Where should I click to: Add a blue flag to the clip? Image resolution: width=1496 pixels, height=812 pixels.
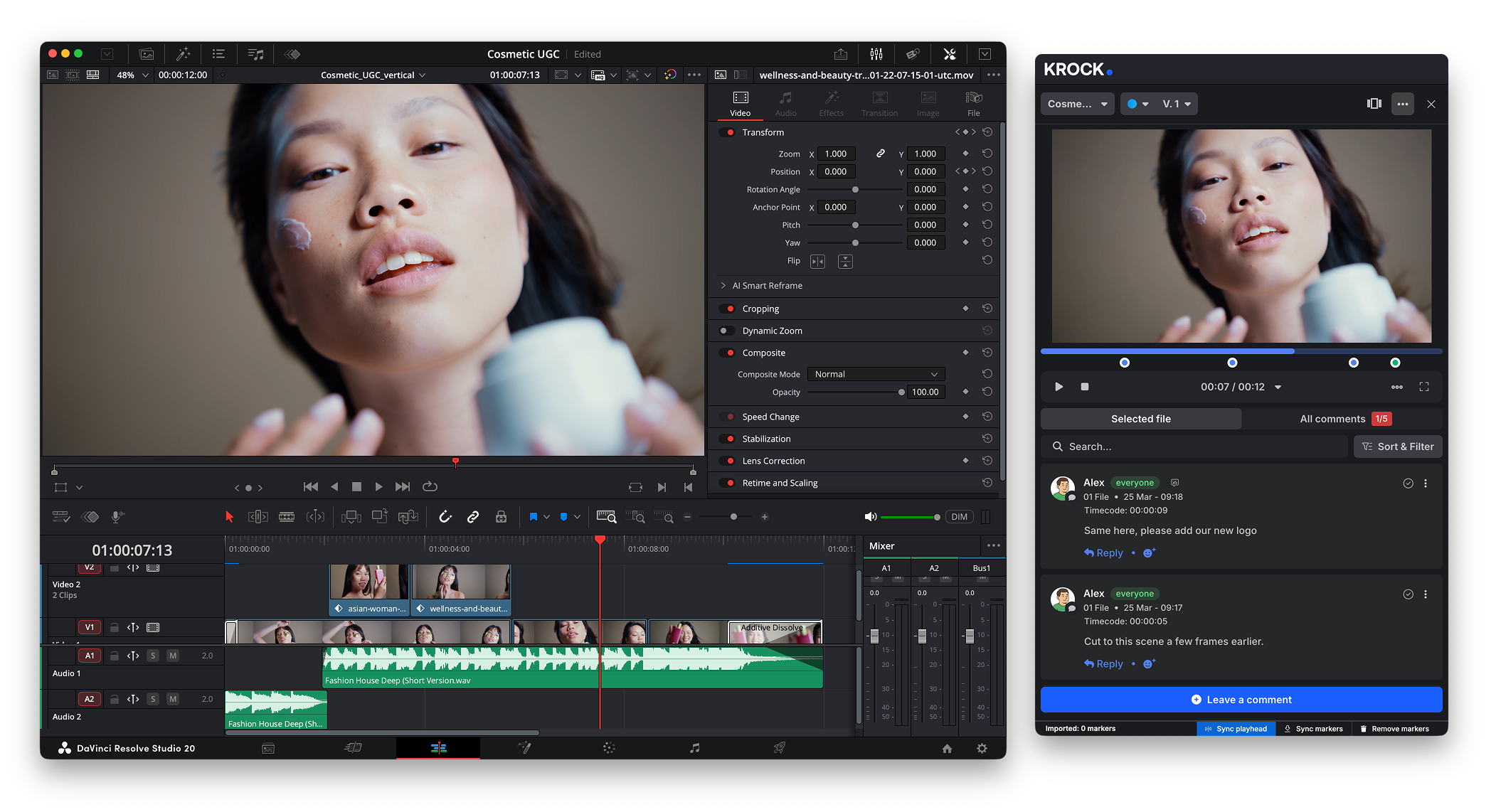533,517
